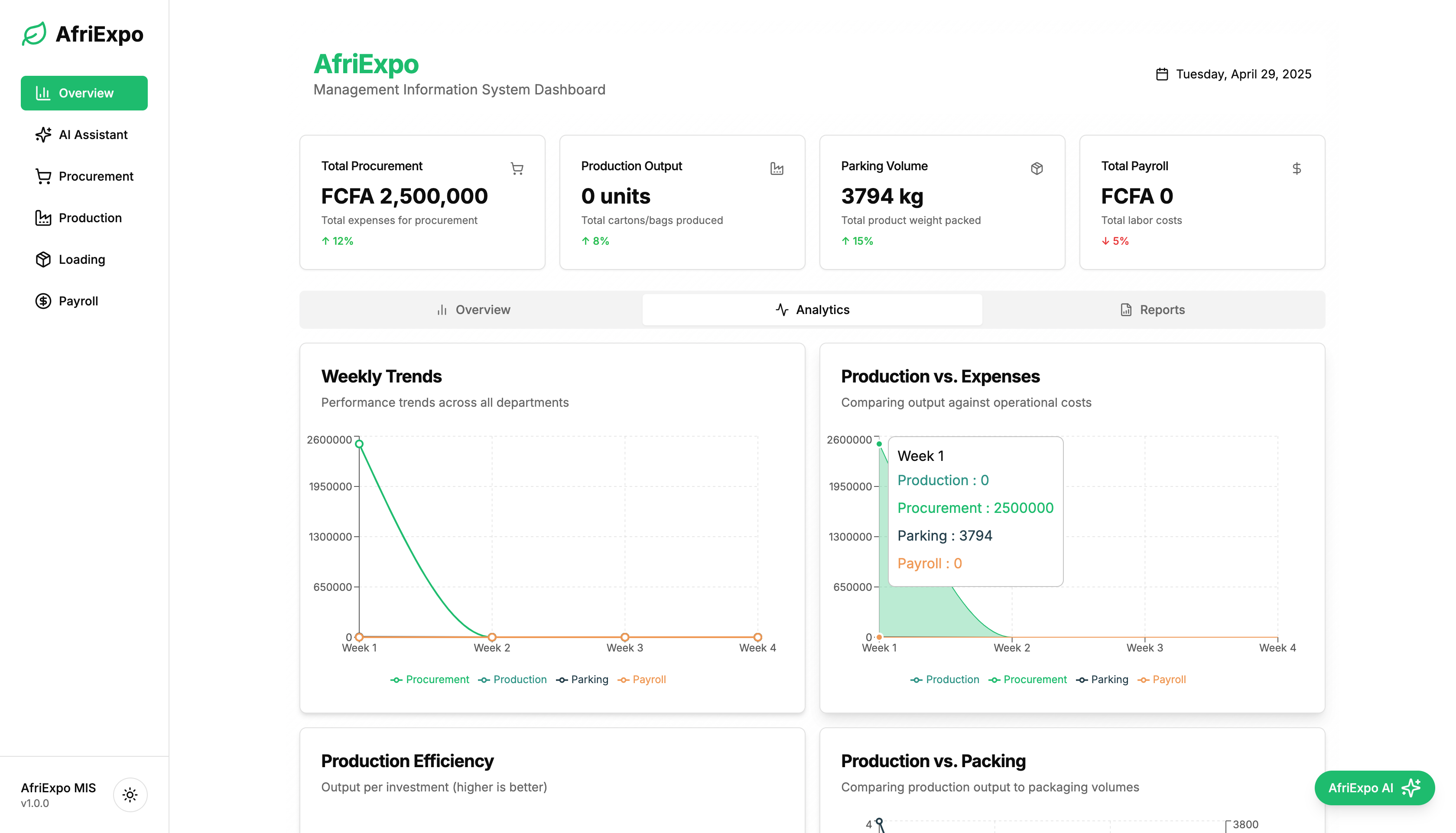Toggle the light/dark theme sun button

[130, 795]
